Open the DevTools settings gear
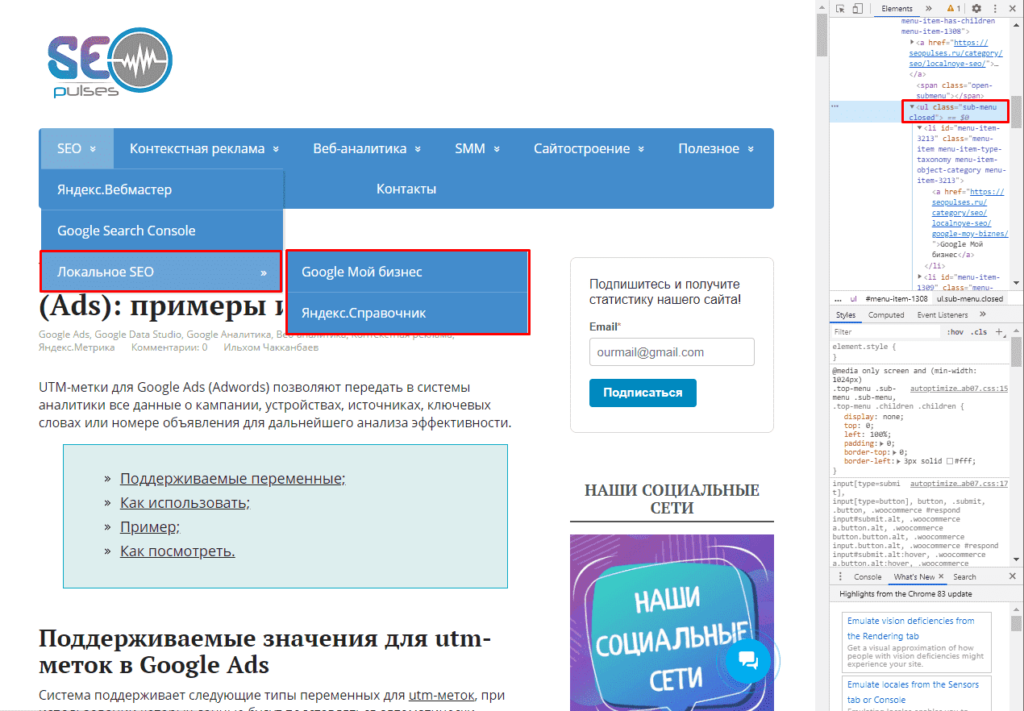The height and width of the screenshot is (711, 1024). pos(976,8)
